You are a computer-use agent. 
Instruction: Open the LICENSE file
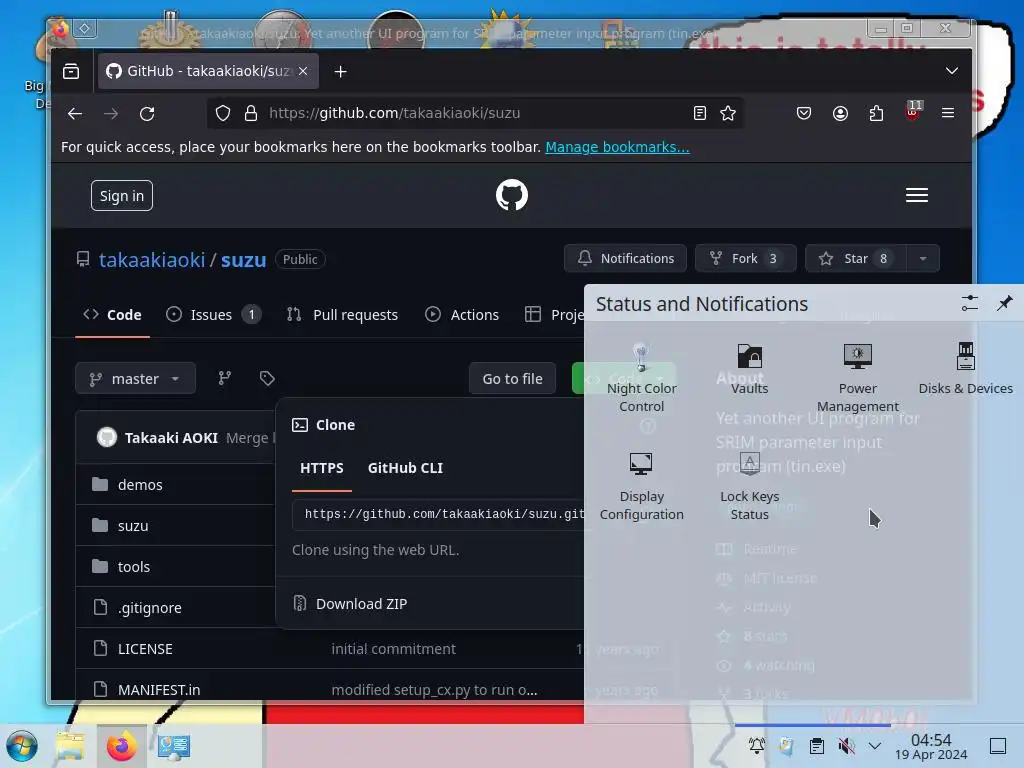pos(145,649)
